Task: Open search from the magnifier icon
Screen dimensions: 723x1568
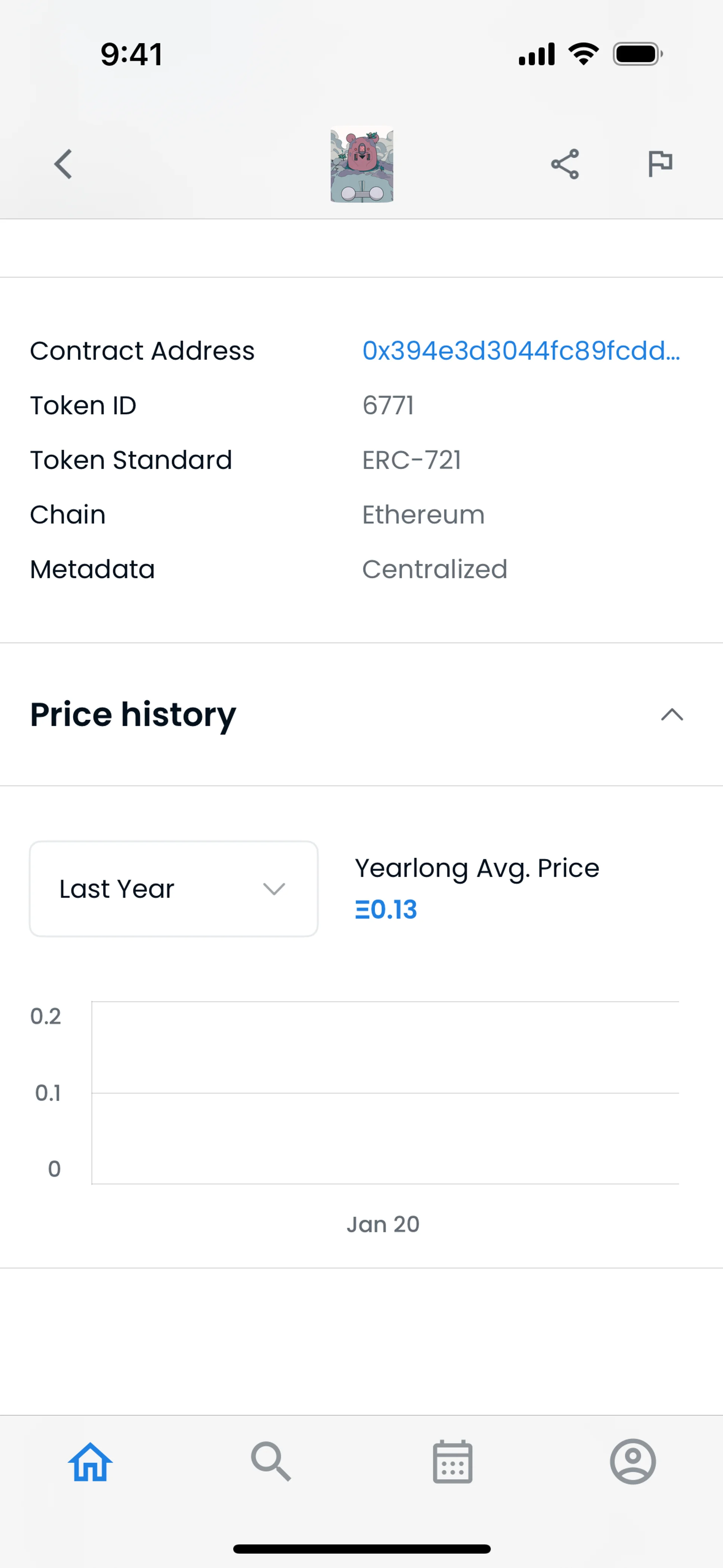Action: pos(271,1461)
